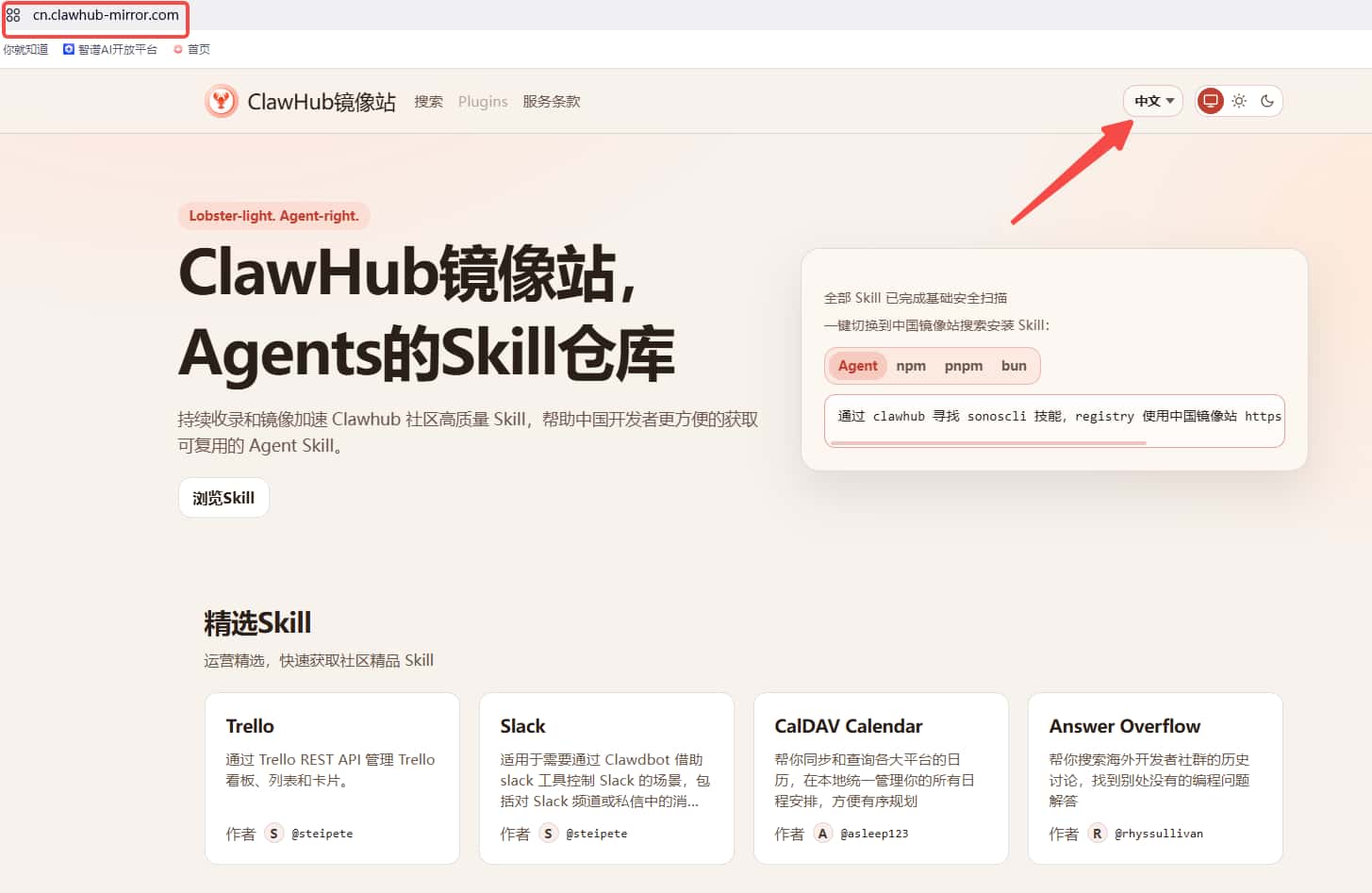This screenshot has height=893, width=1372.
Task: Select the system theme monitor icon
Action: tap(1211, 101)
